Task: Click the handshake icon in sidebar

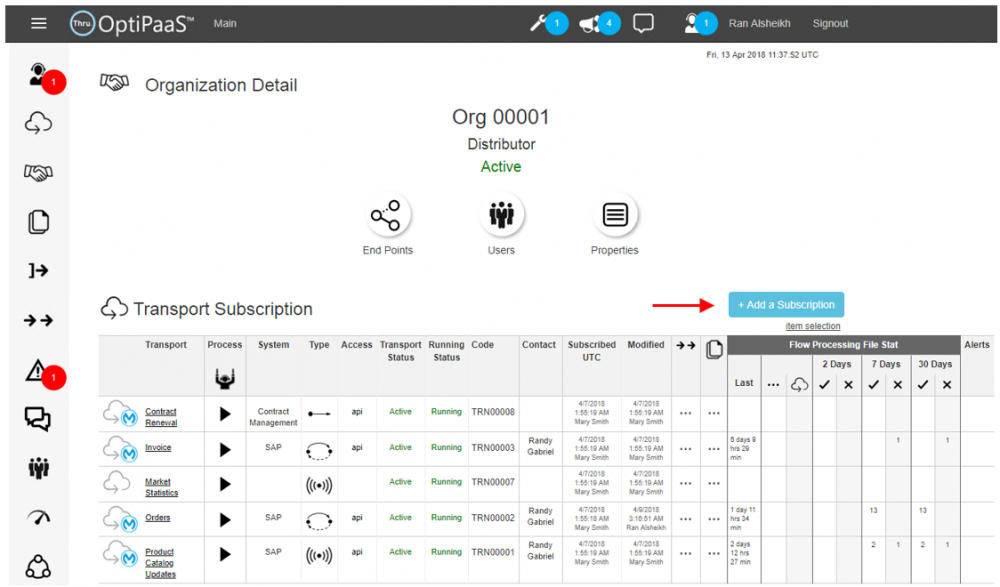Action: point(38,173)
